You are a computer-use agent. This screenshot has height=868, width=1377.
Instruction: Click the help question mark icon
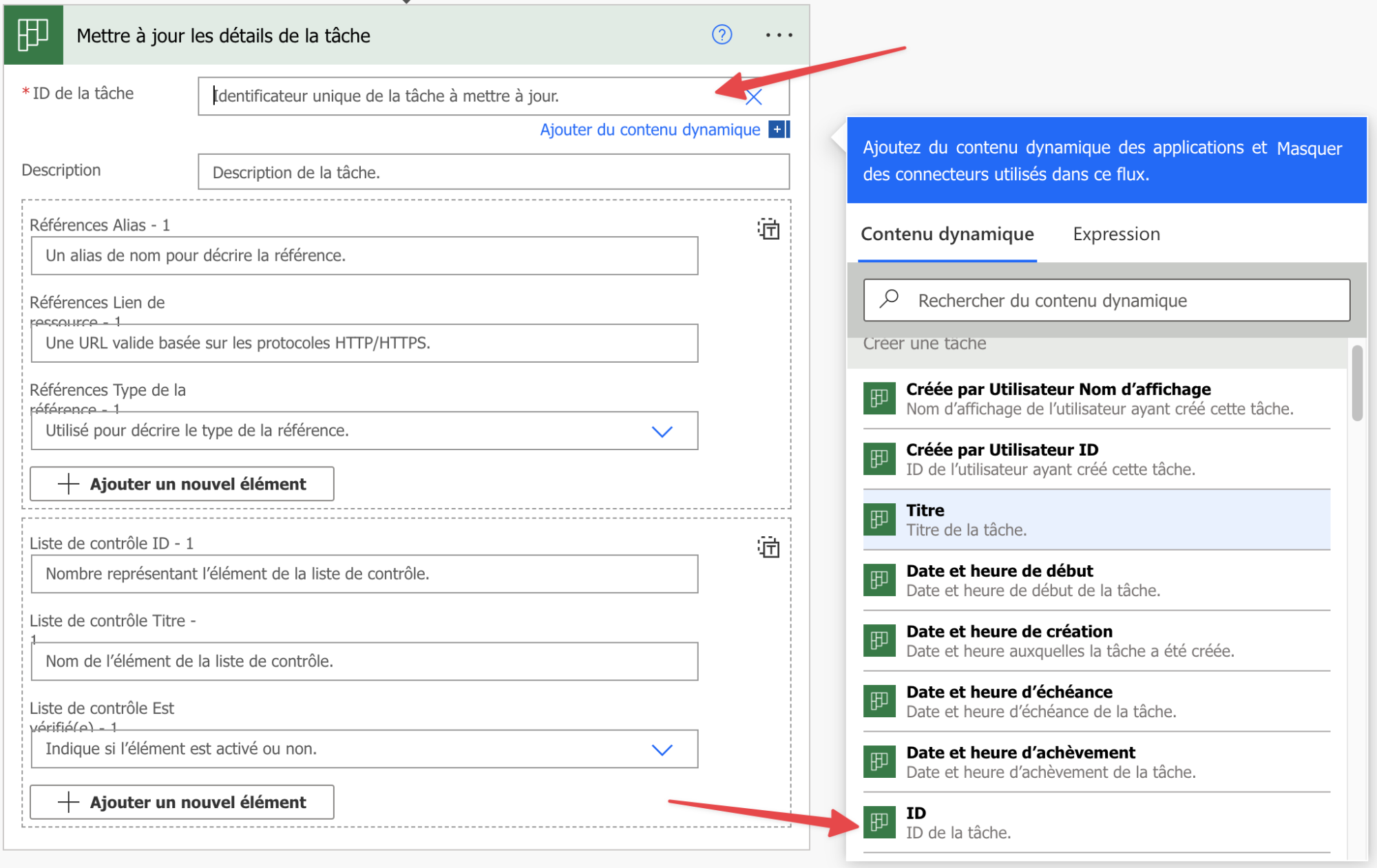point(722,34)
